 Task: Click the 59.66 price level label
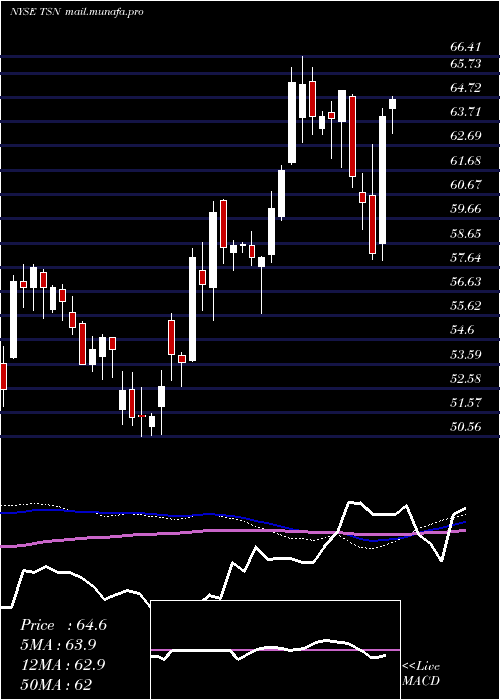[466, 209]
